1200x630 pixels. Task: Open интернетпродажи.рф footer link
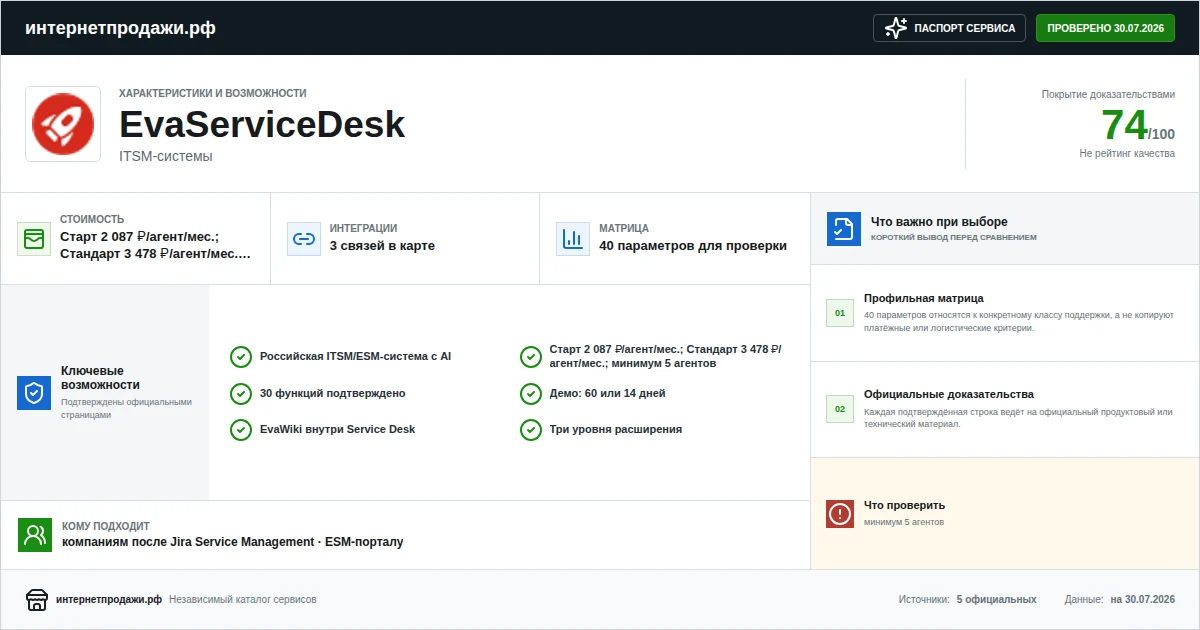(109, 599)
